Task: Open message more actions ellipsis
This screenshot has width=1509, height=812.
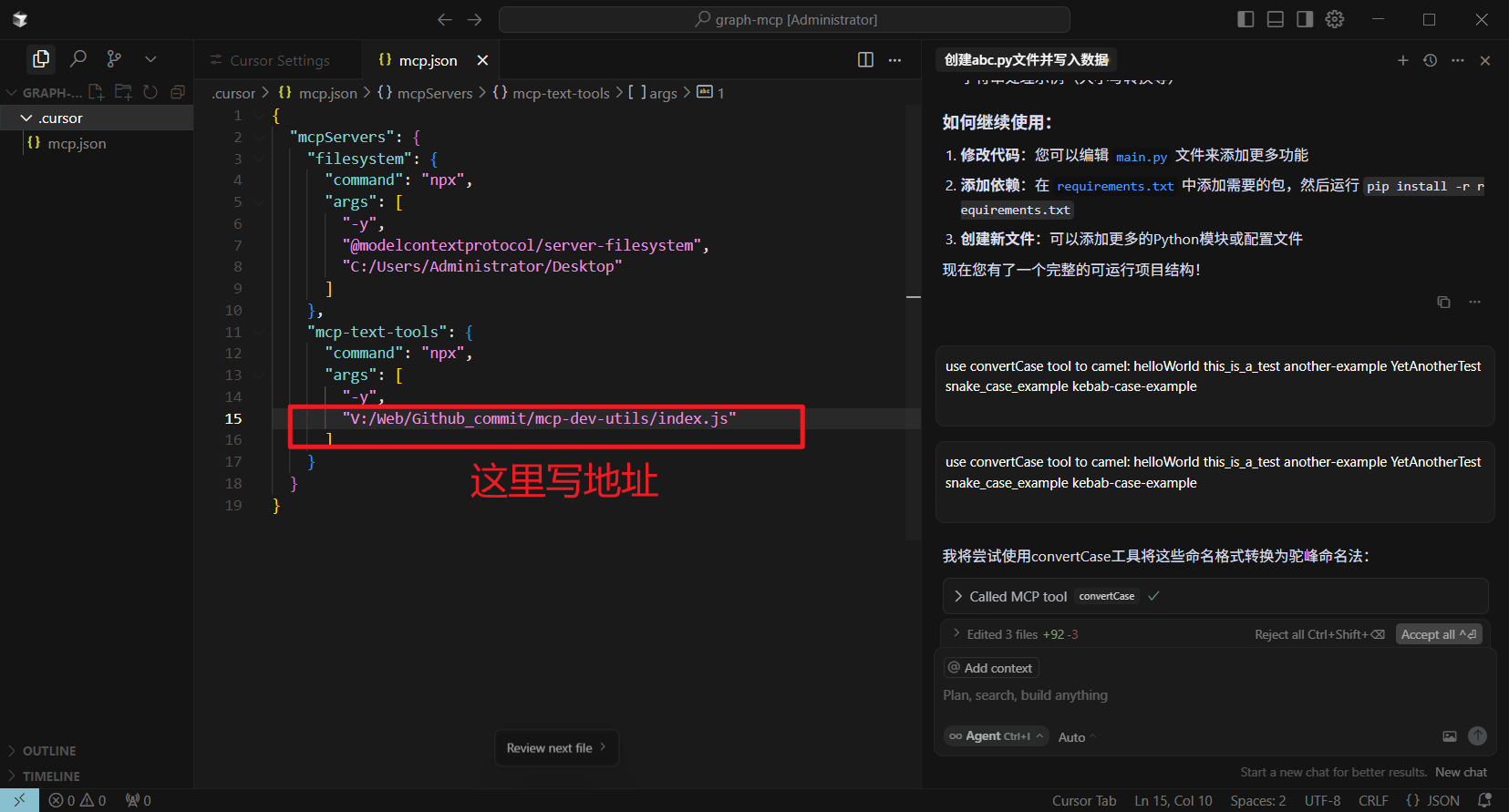Action: [1475, 302]
